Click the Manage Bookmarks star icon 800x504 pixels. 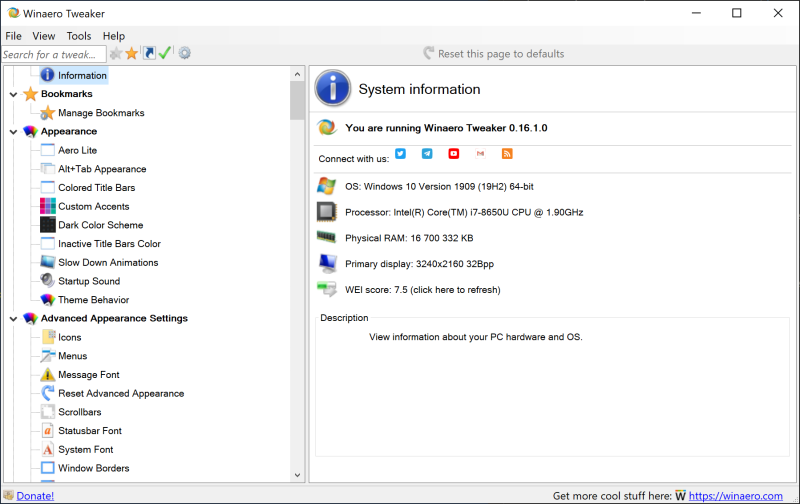pos(47,113)
